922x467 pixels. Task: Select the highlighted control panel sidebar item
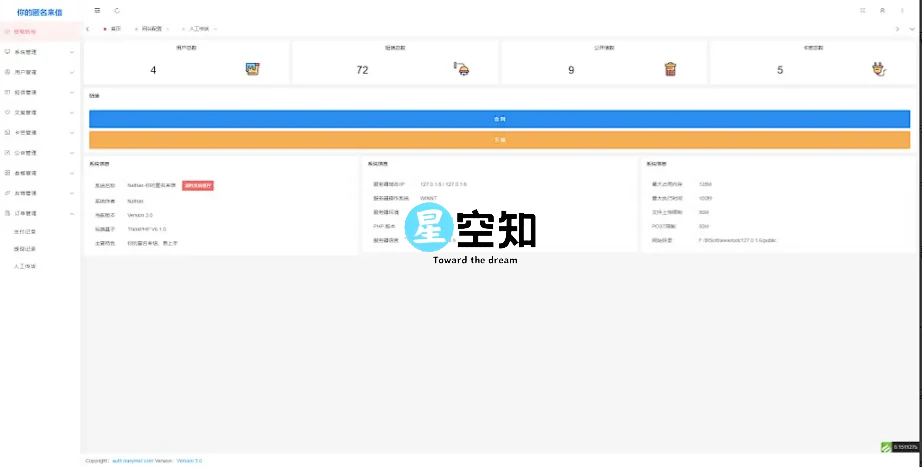40,32
